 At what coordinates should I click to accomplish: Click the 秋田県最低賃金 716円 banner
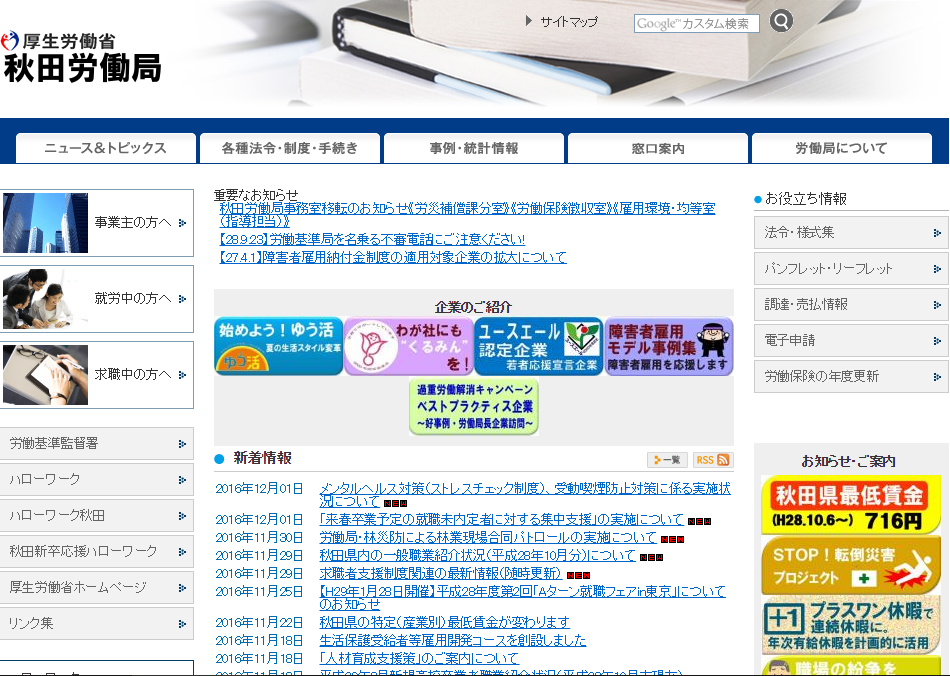click(850, 506)
